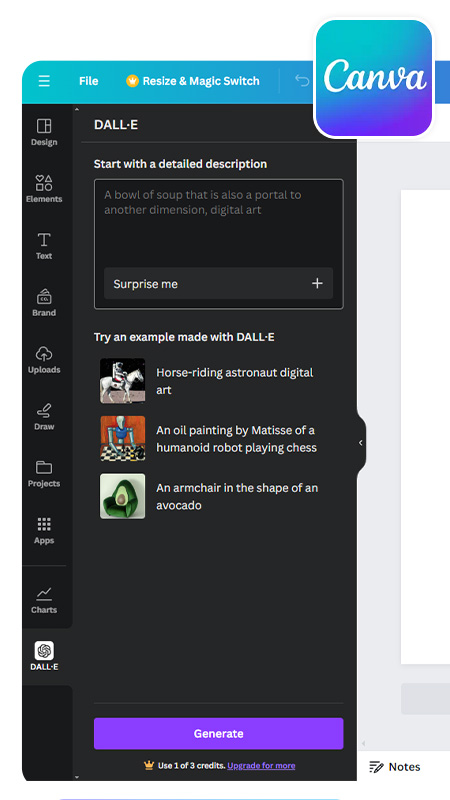Collapse the side panel with chevron handle
The height and width of the screenshot is (800, 450).
pyautogui.click(x=361, y=443)
